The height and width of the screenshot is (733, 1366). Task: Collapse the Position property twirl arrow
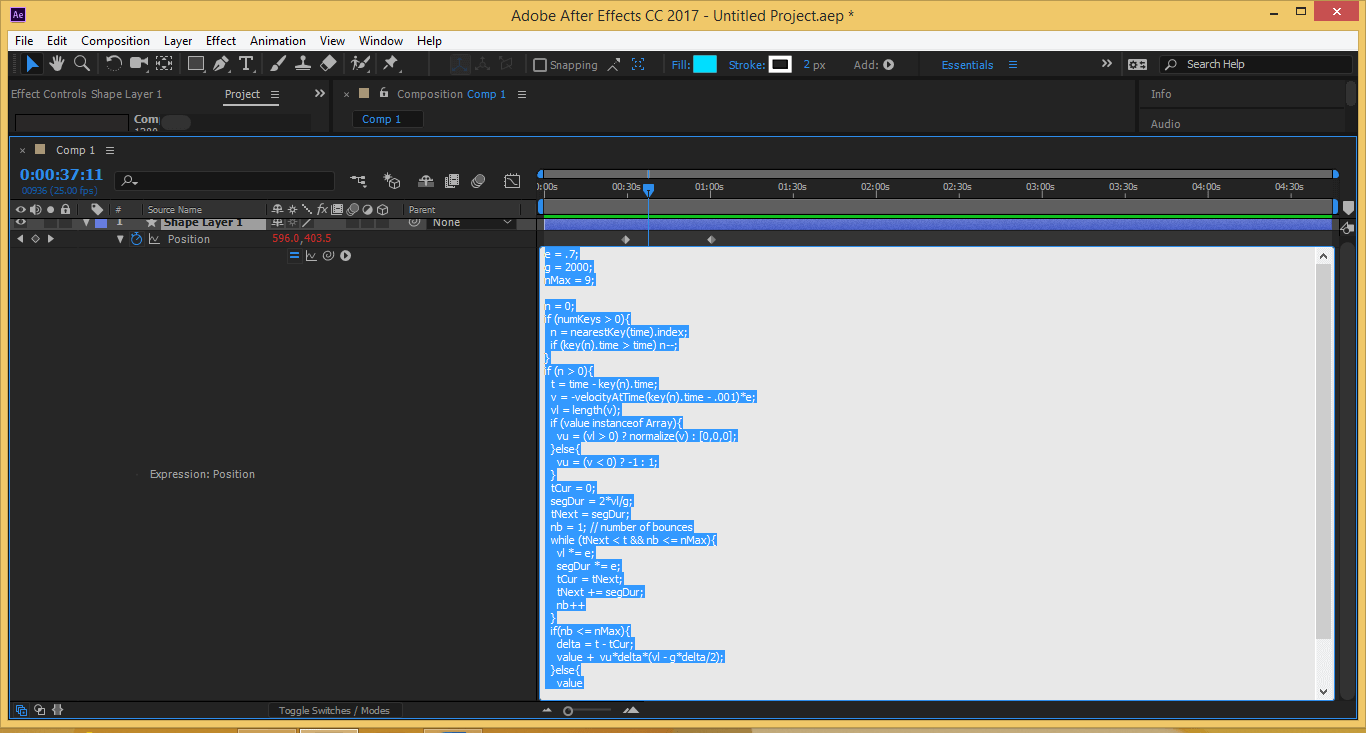[x=121, y=239]
